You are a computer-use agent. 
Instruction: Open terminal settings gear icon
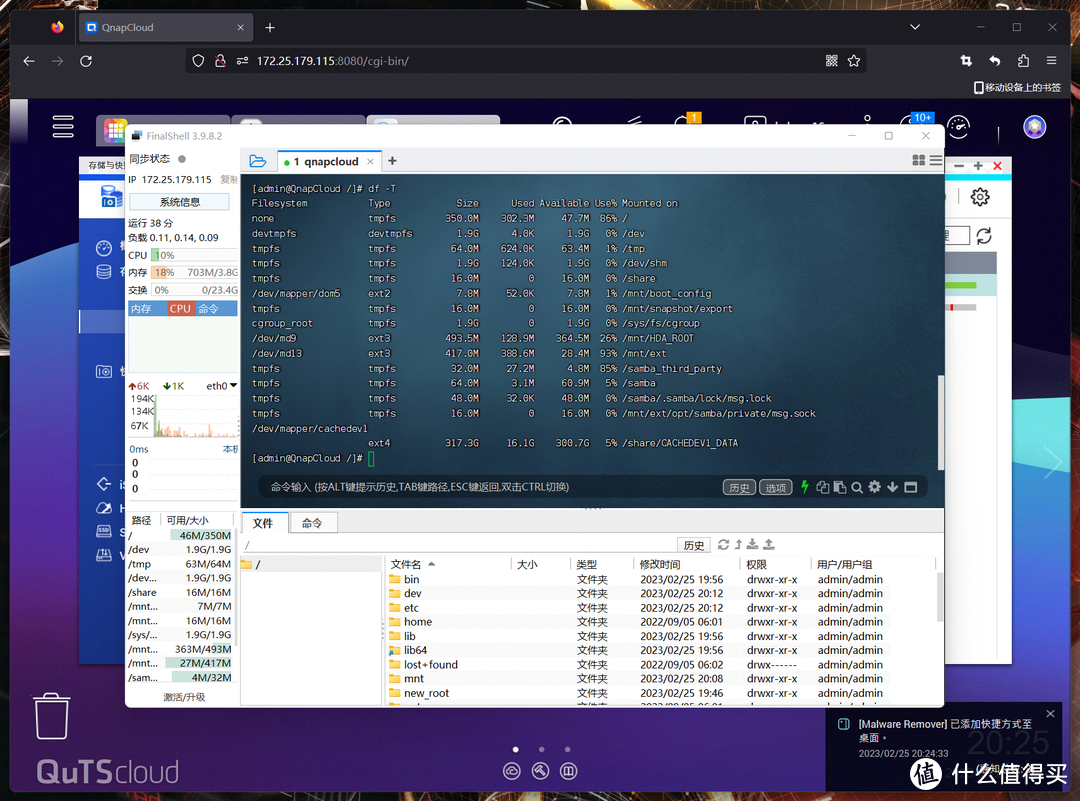[875, 487]
